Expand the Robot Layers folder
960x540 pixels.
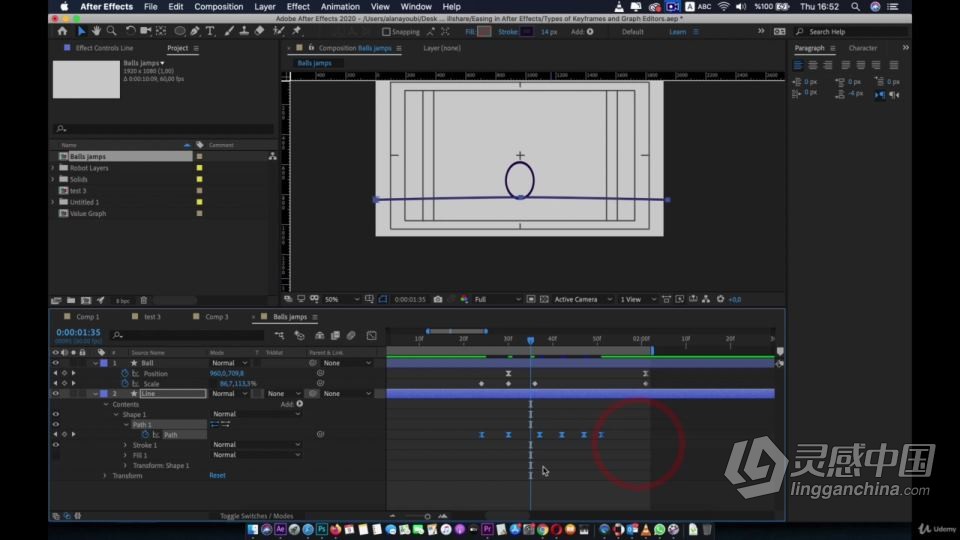coord(53,168)
